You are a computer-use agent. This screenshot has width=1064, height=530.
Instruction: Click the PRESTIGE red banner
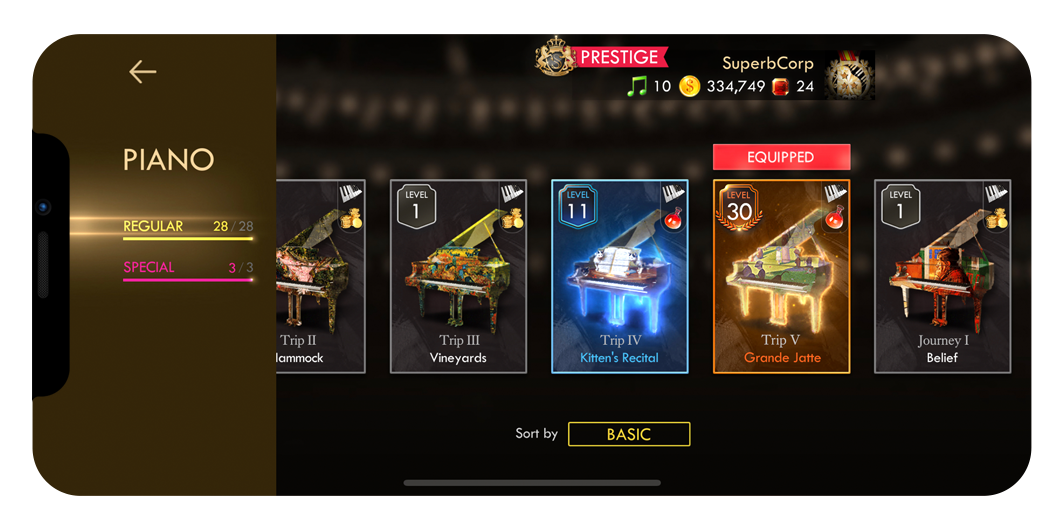(x=620, y=57)
